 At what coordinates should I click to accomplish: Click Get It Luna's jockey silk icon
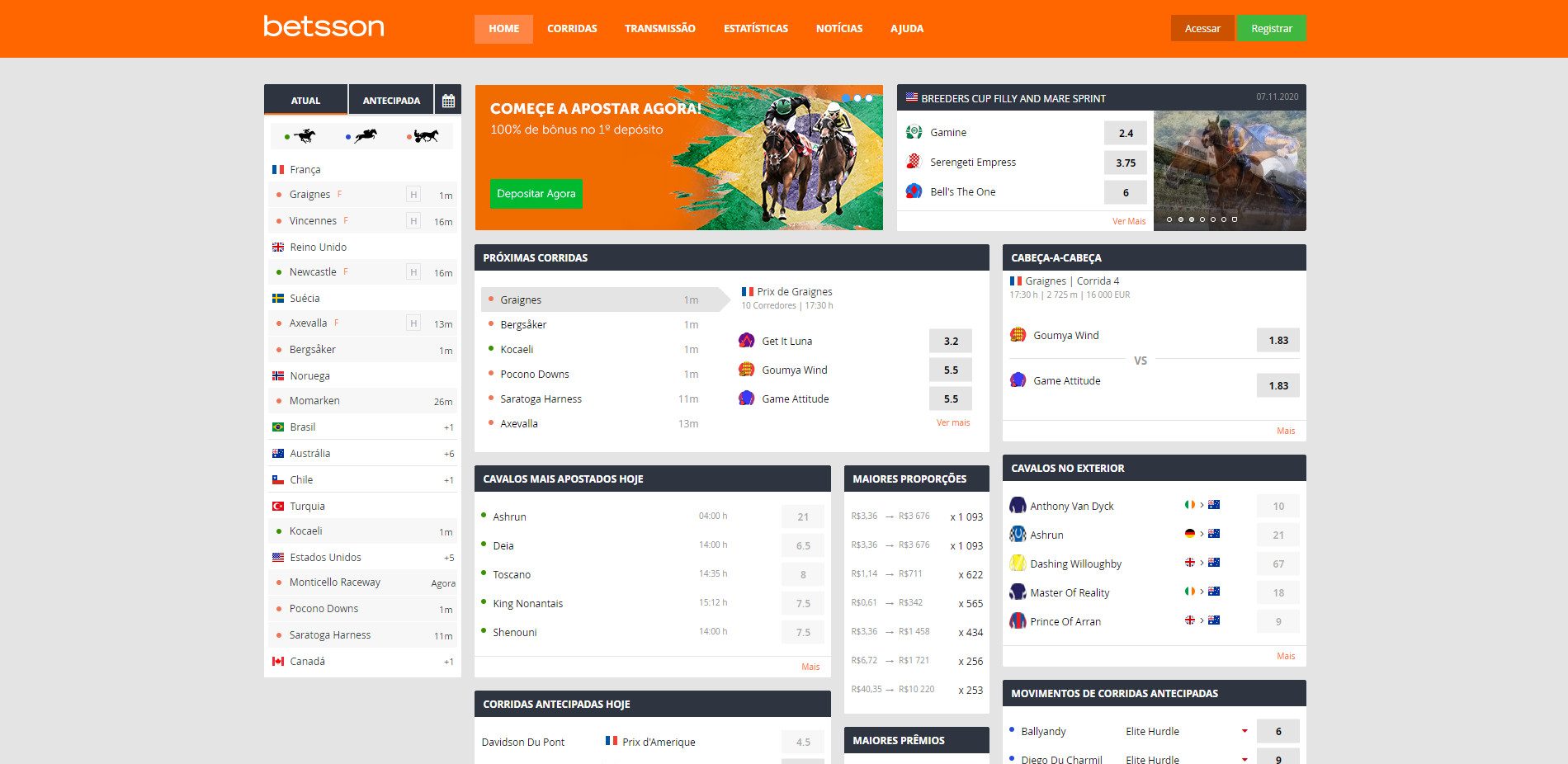pos(747,341)
